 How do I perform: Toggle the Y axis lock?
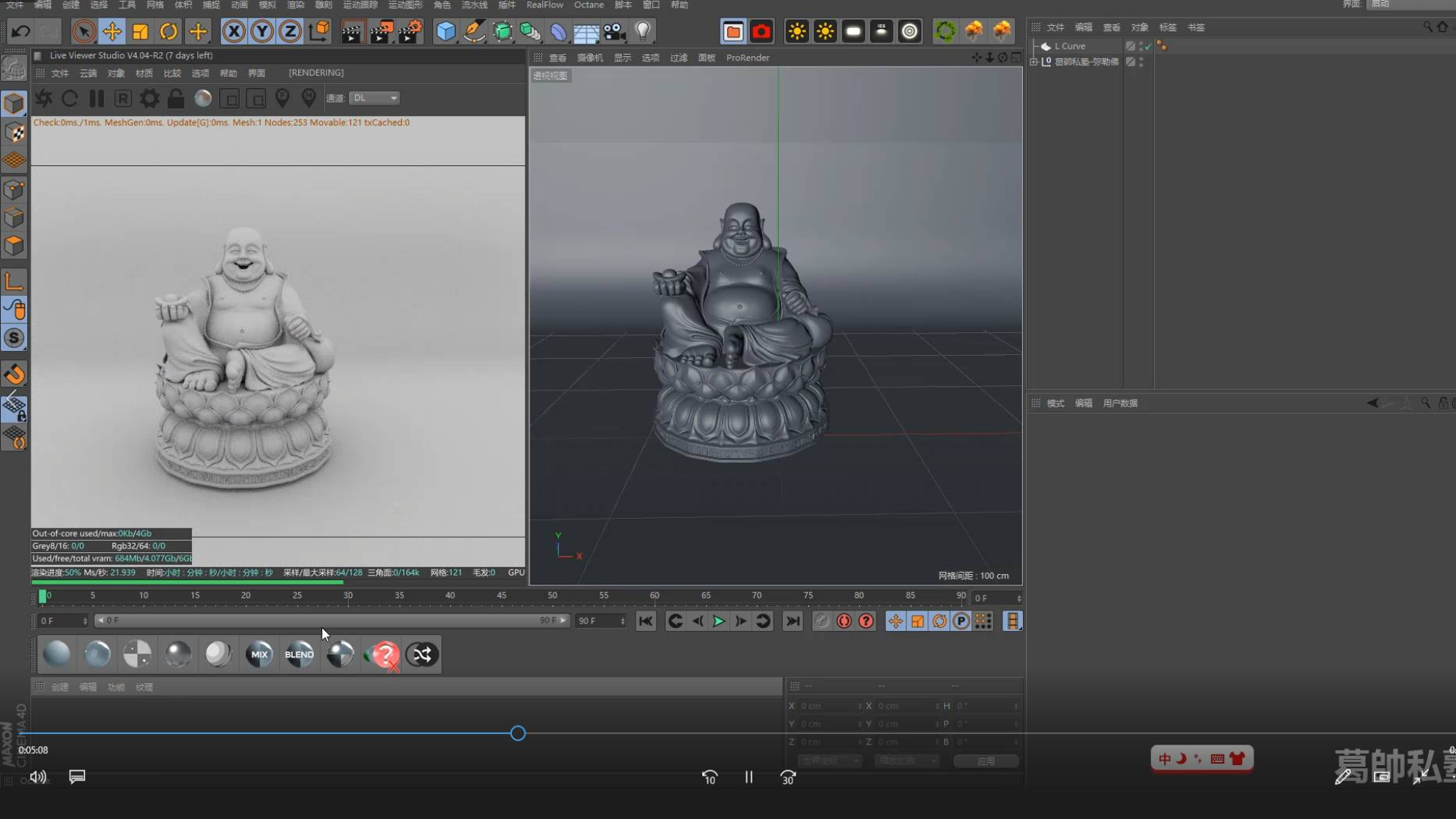[262, 31]
